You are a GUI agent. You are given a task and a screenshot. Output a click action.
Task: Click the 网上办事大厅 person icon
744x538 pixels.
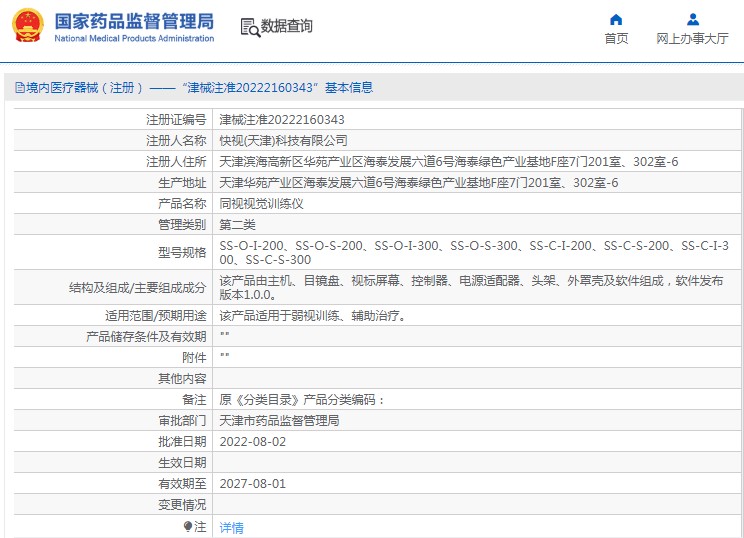pos(692,19)
